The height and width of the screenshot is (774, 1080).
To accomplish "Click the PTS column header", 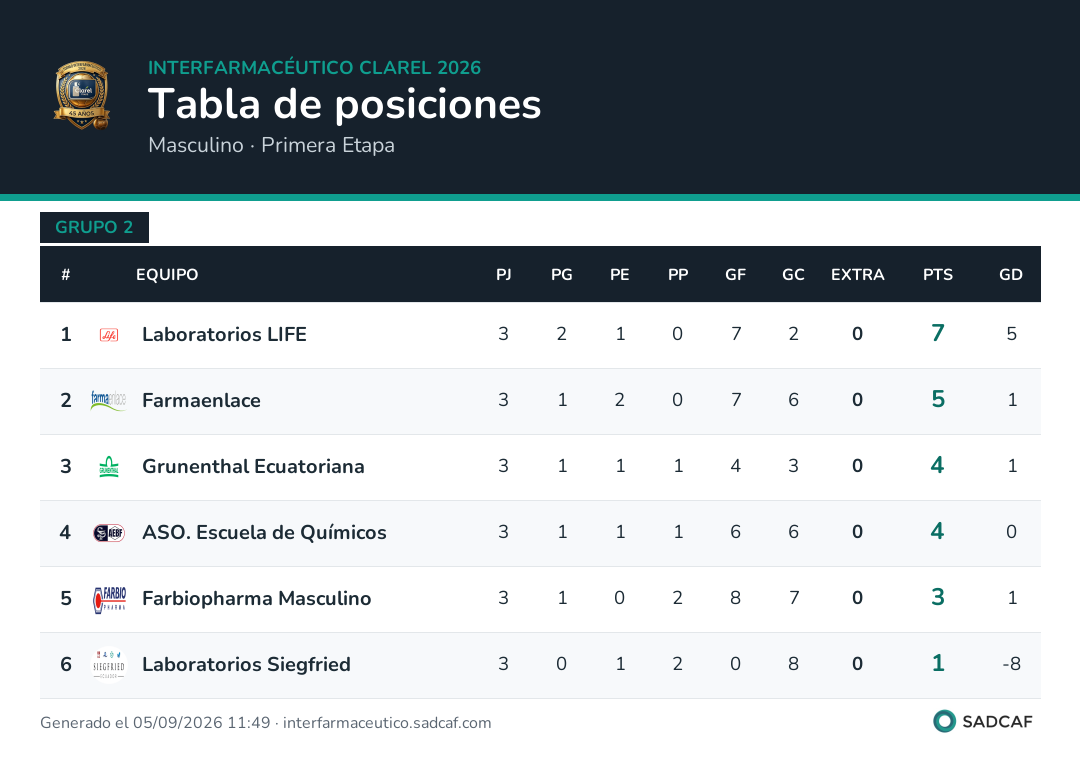I will pyautogui.click(x=937, y=275).
